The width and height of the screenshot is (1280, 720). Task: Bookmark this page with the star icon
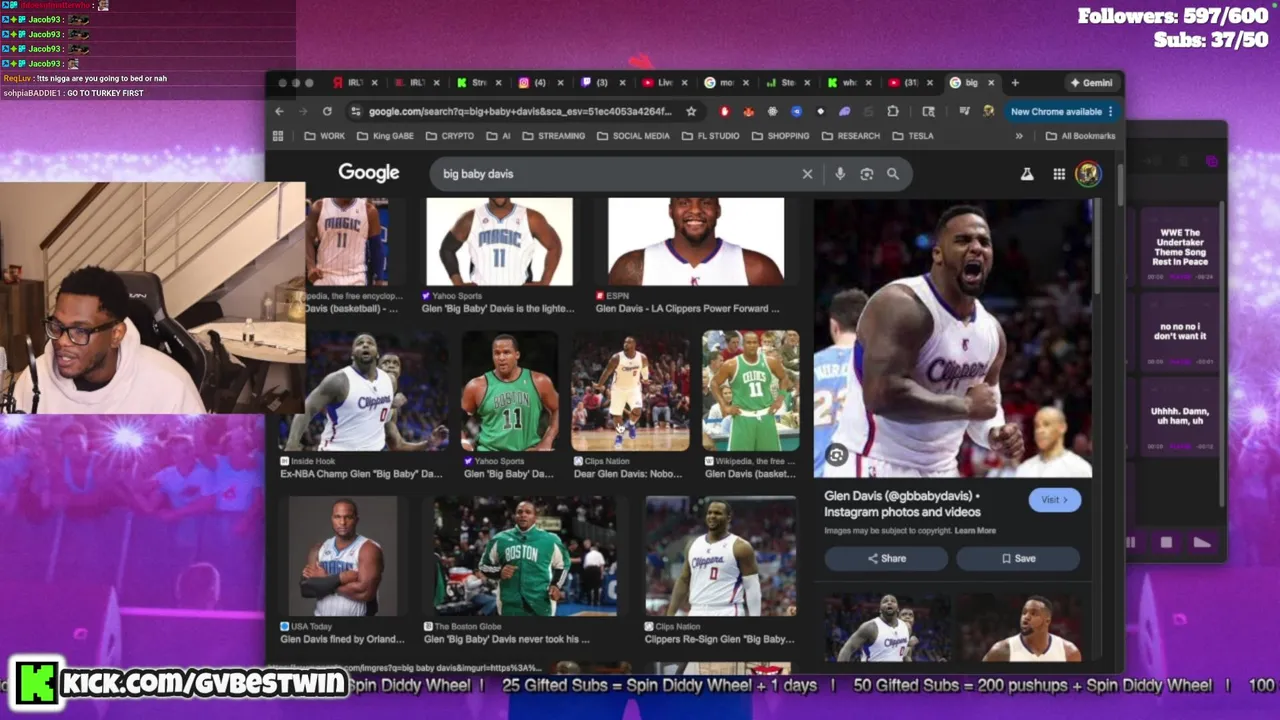point(691,111)
